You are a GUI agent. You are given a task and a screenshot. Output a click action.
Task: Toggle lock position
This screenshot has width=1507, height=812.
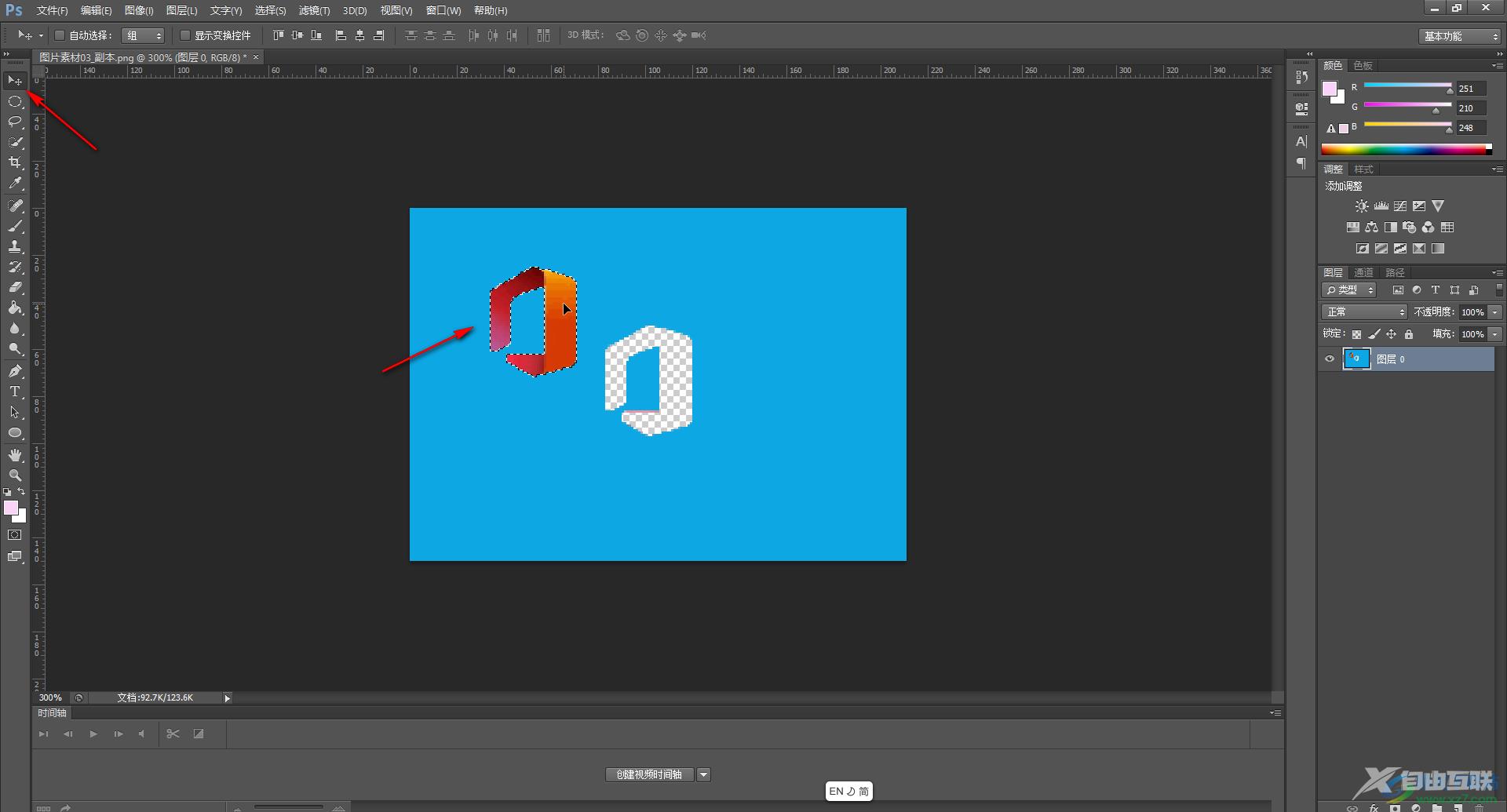click(1392, 334)
